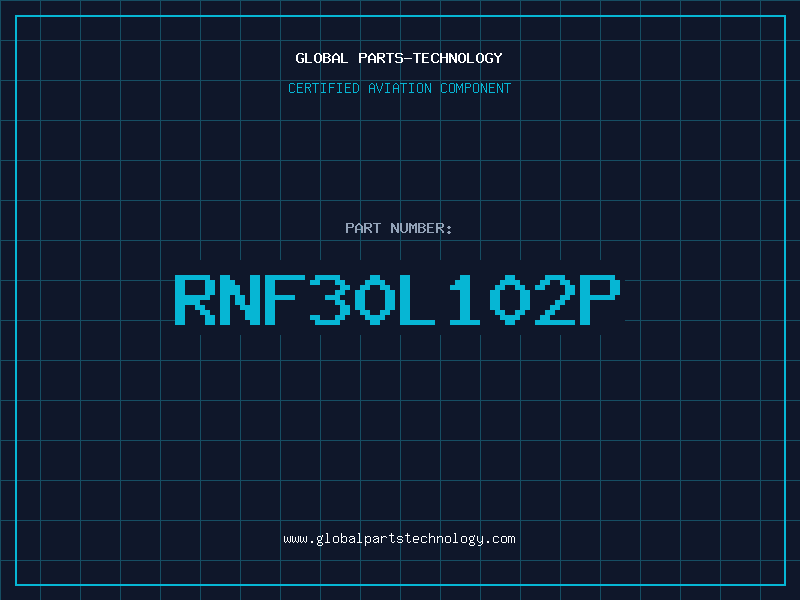
Task: Click the word CERTIFIED in the subtitle
Action: [323, 88]
